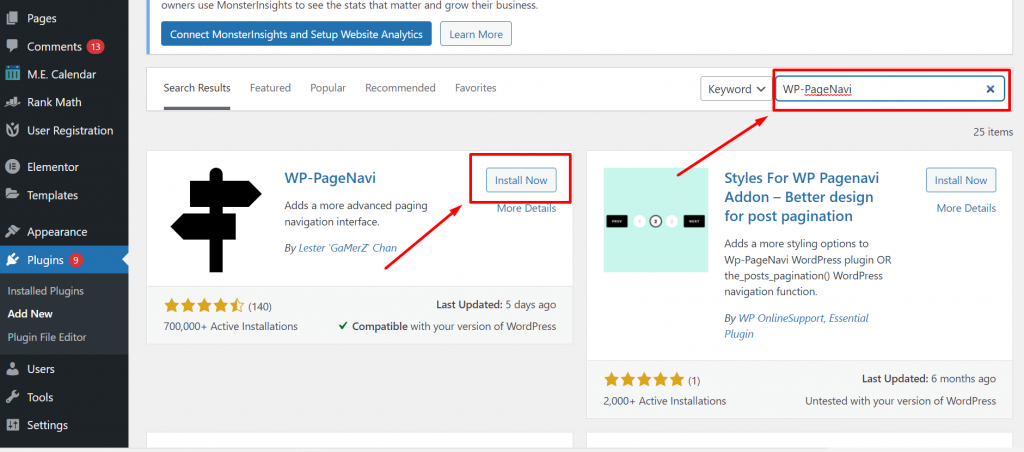Image resolution: width=1024 pixels, height=452 pixels.
Task: Switch to the Search Results tab
Action: (x=197, y=88)
